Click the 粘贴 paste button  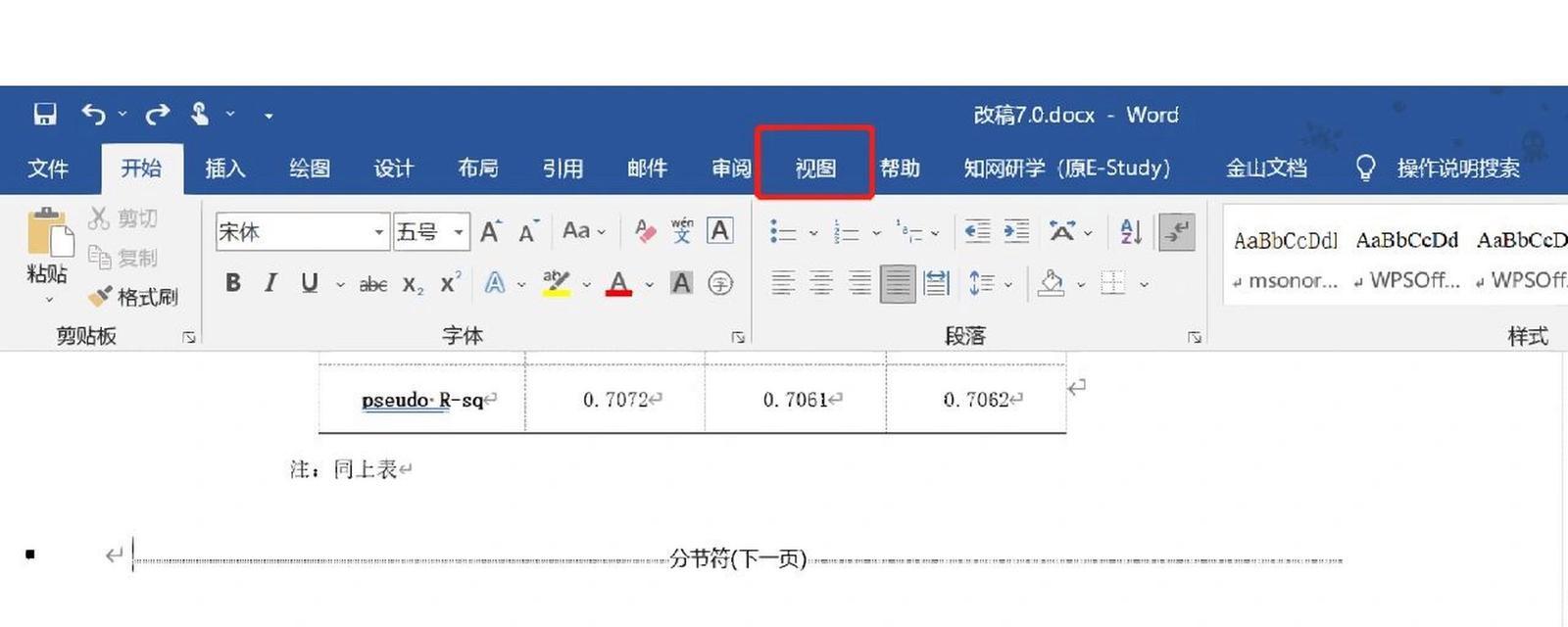click(48, 247)
